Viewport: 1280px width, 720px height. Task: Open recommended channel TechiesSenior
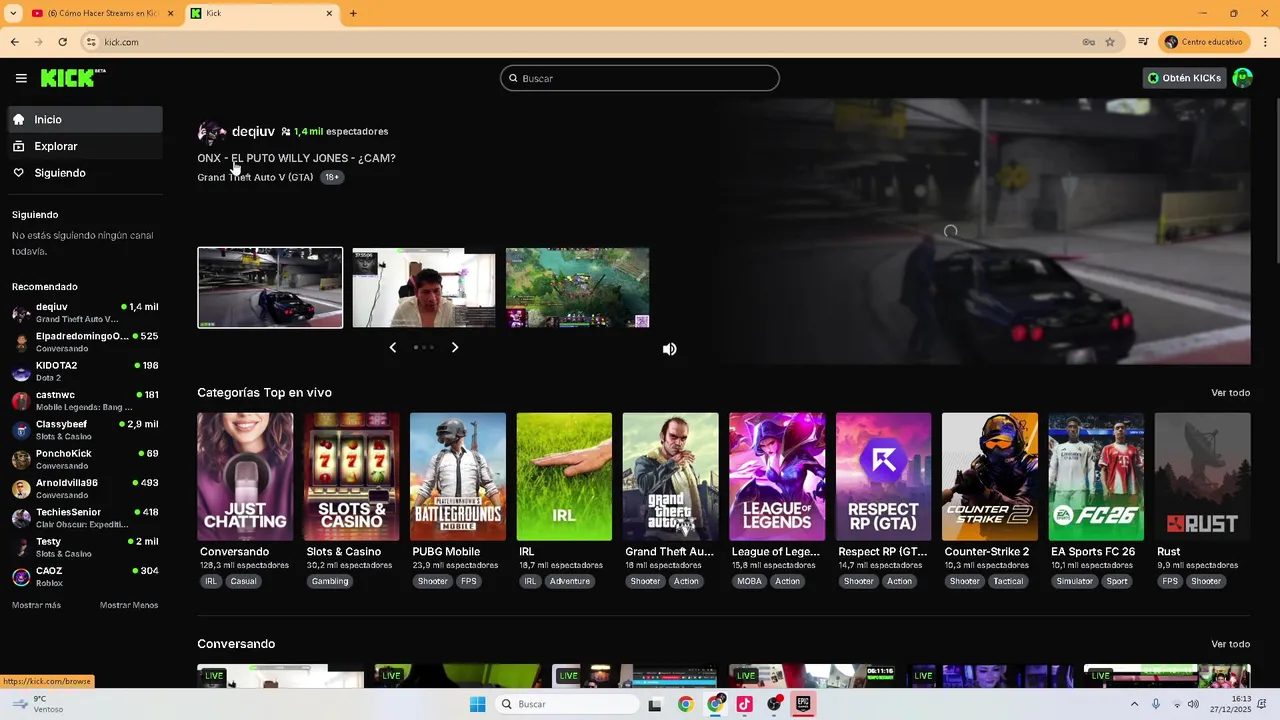click(85, 518)
